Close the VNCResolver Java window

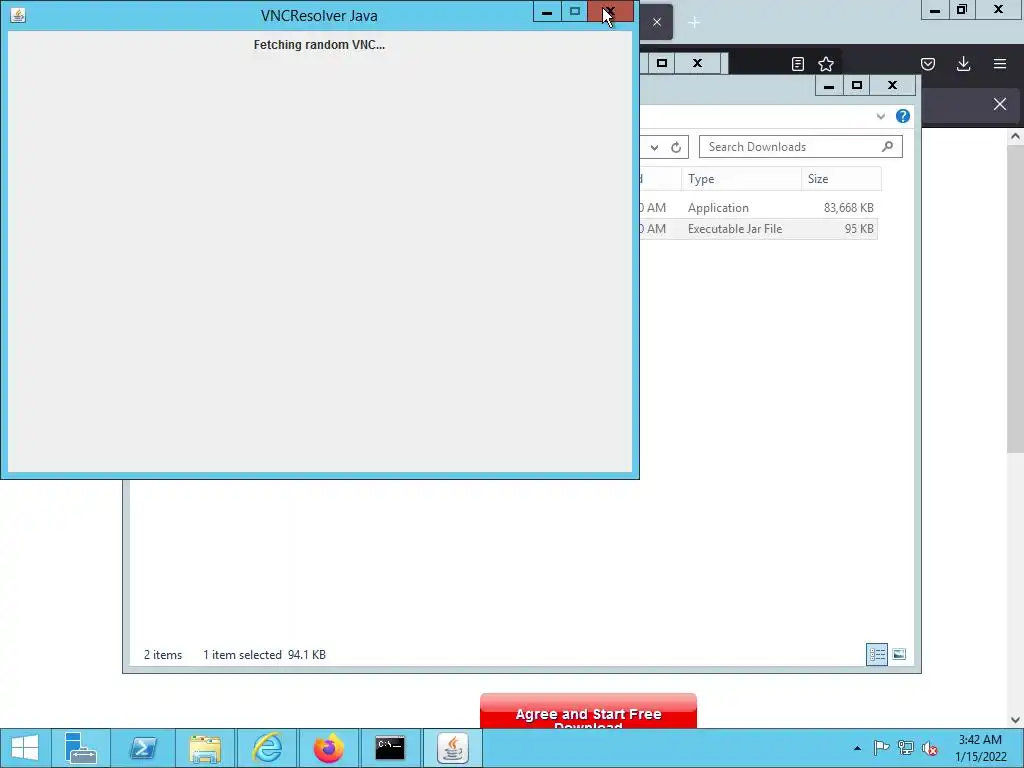point(610,12)
